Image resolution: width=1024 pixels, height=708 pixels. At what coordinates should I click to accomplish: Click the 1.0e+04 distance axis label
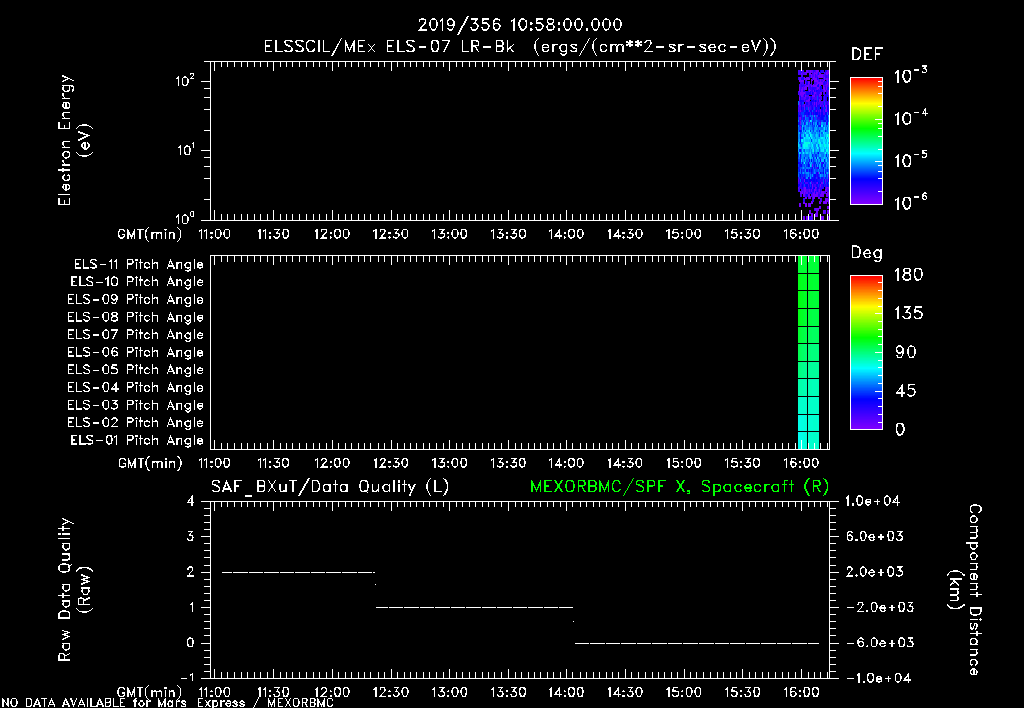coord(872,501)
